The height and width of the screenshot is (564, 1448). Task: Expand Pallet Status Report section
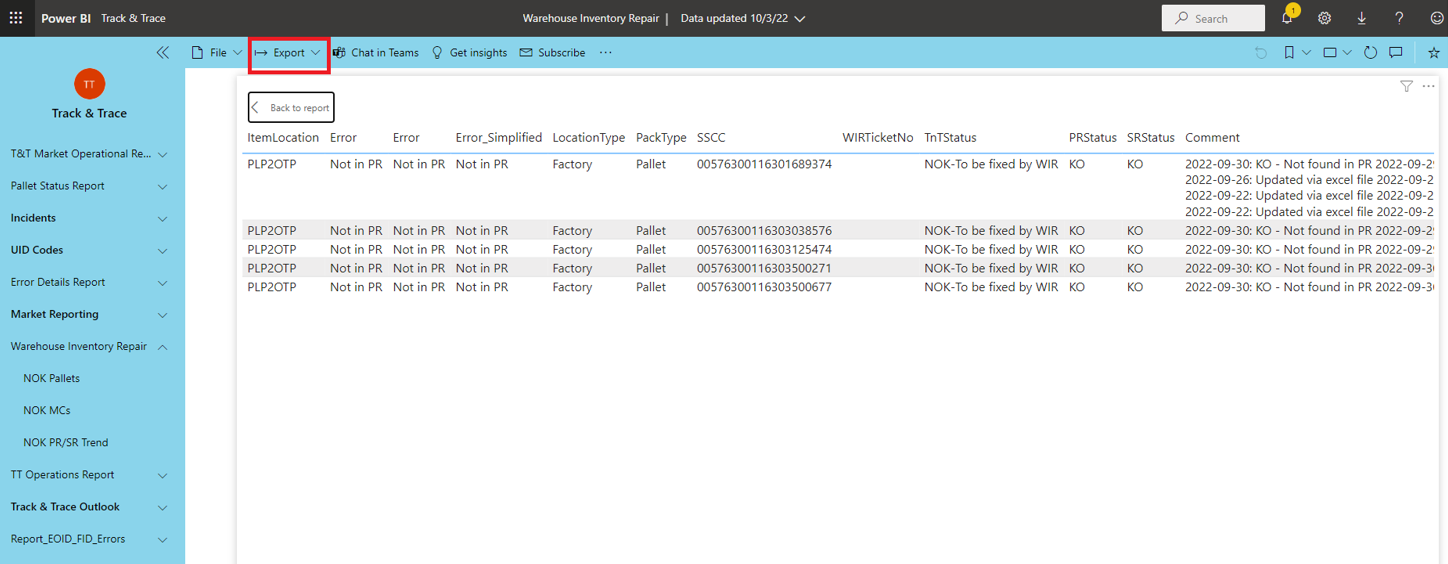pyautogui.click(x=163, y=187)
